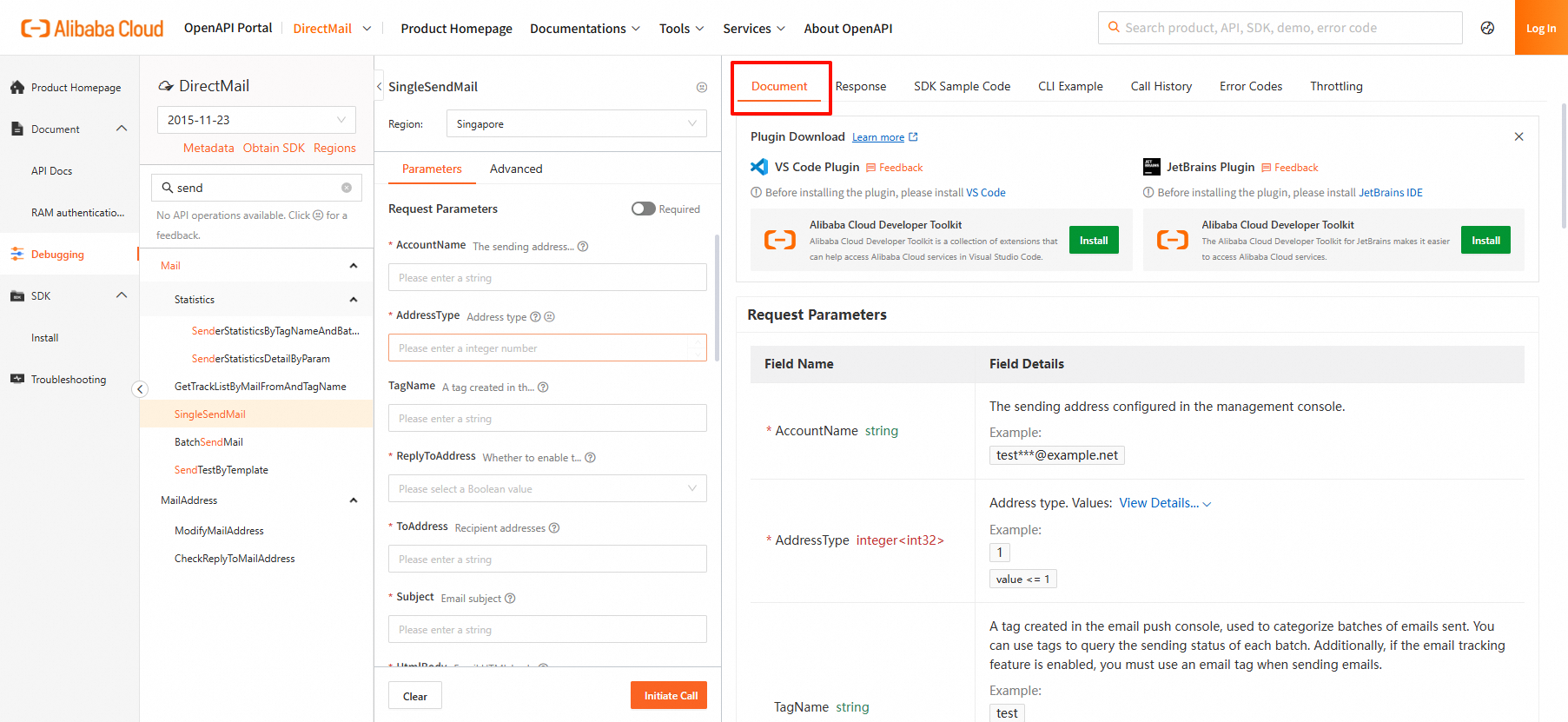Click the Clear button
The width and height of the screenshot is (1568, 722).
[415, 696]
